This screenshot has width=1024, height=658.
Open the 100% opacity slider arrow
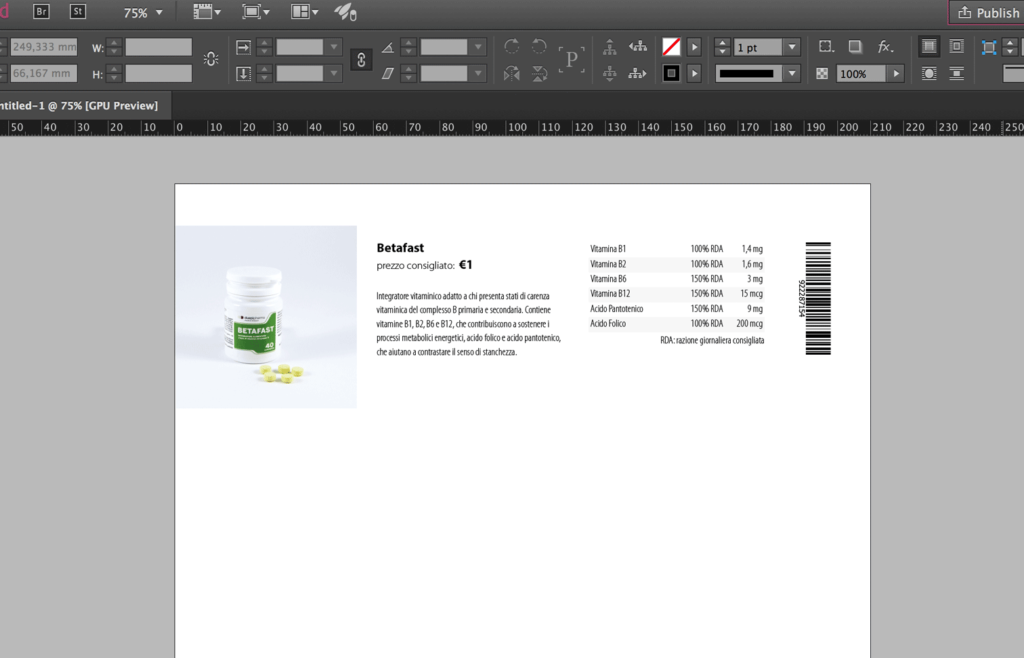[896, 74]
